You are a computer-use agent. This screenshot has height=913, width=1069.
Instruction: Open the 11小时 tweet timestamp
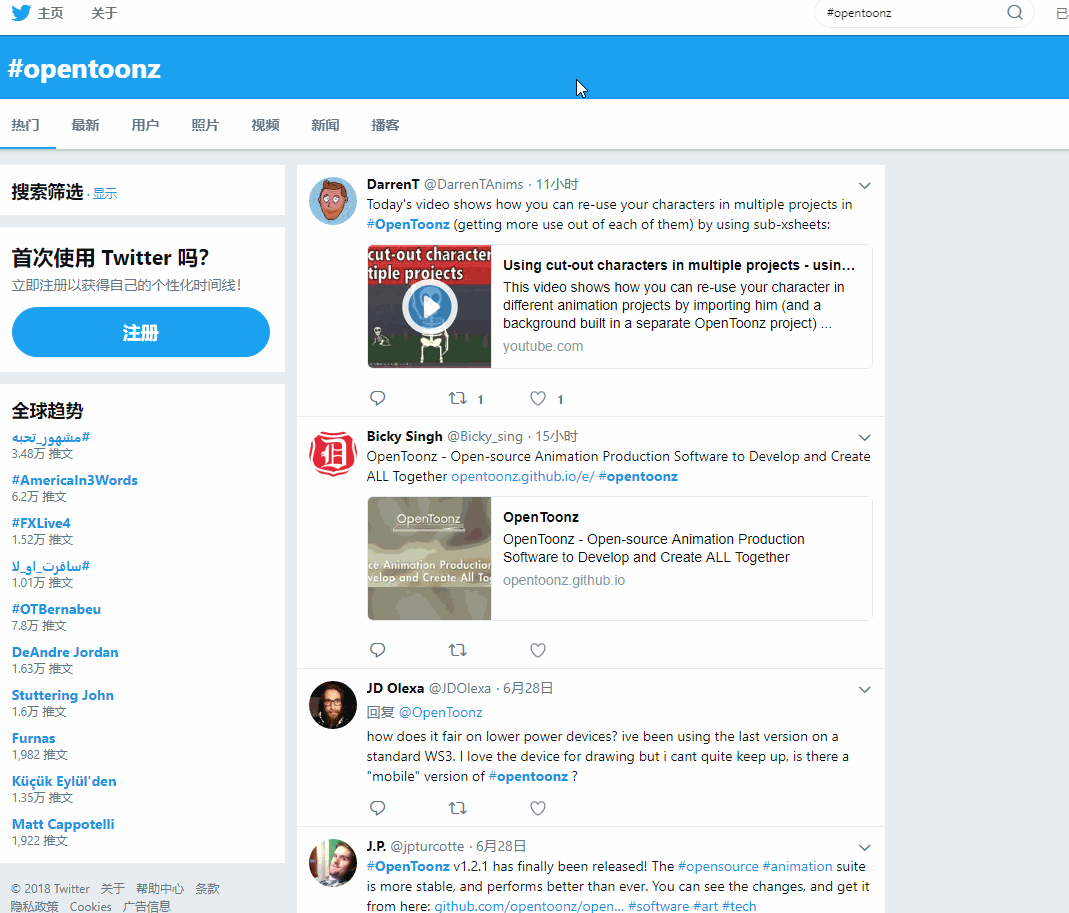[x=557, y=184]
